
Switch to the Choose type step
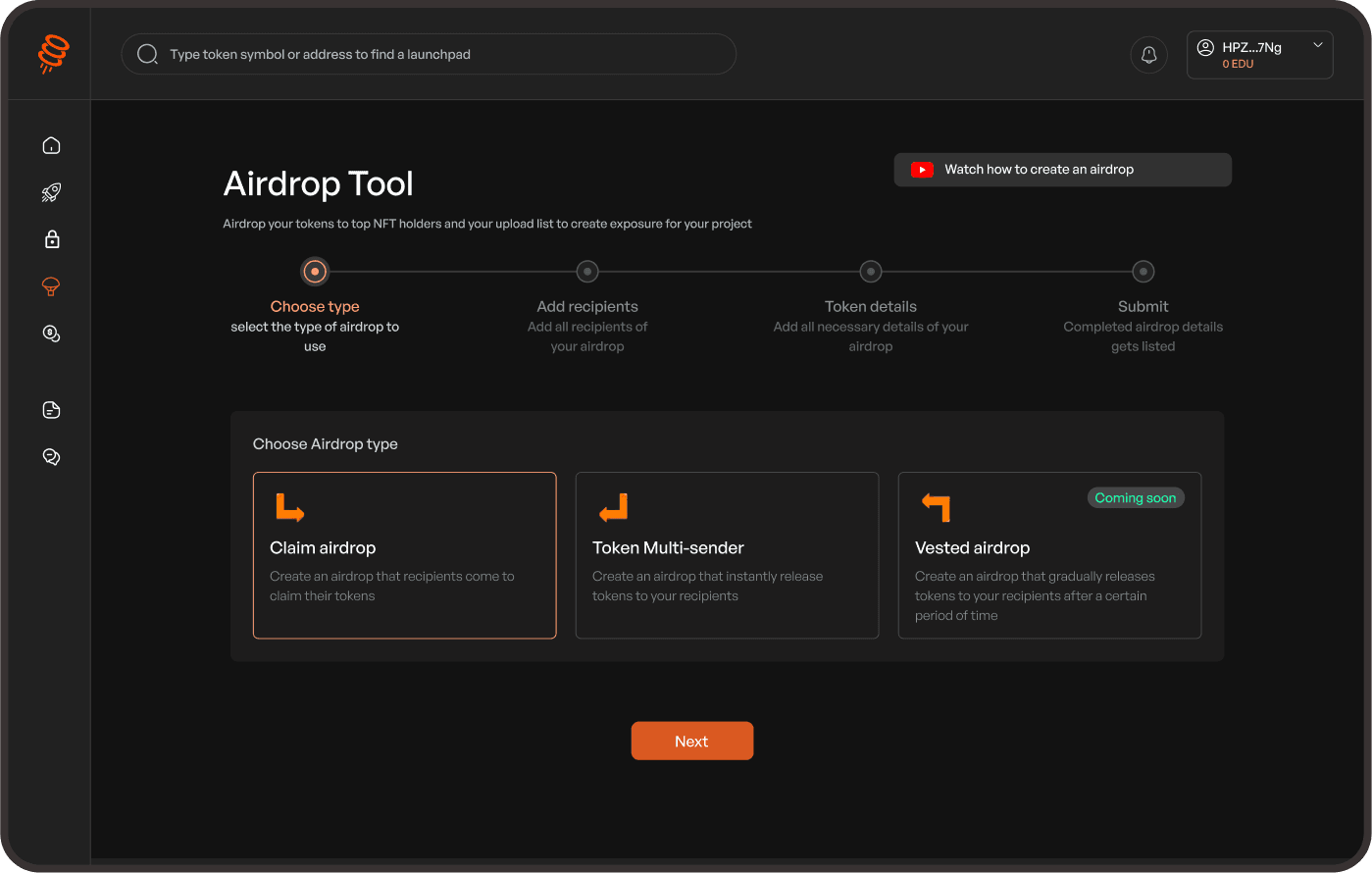click(314, 271)
